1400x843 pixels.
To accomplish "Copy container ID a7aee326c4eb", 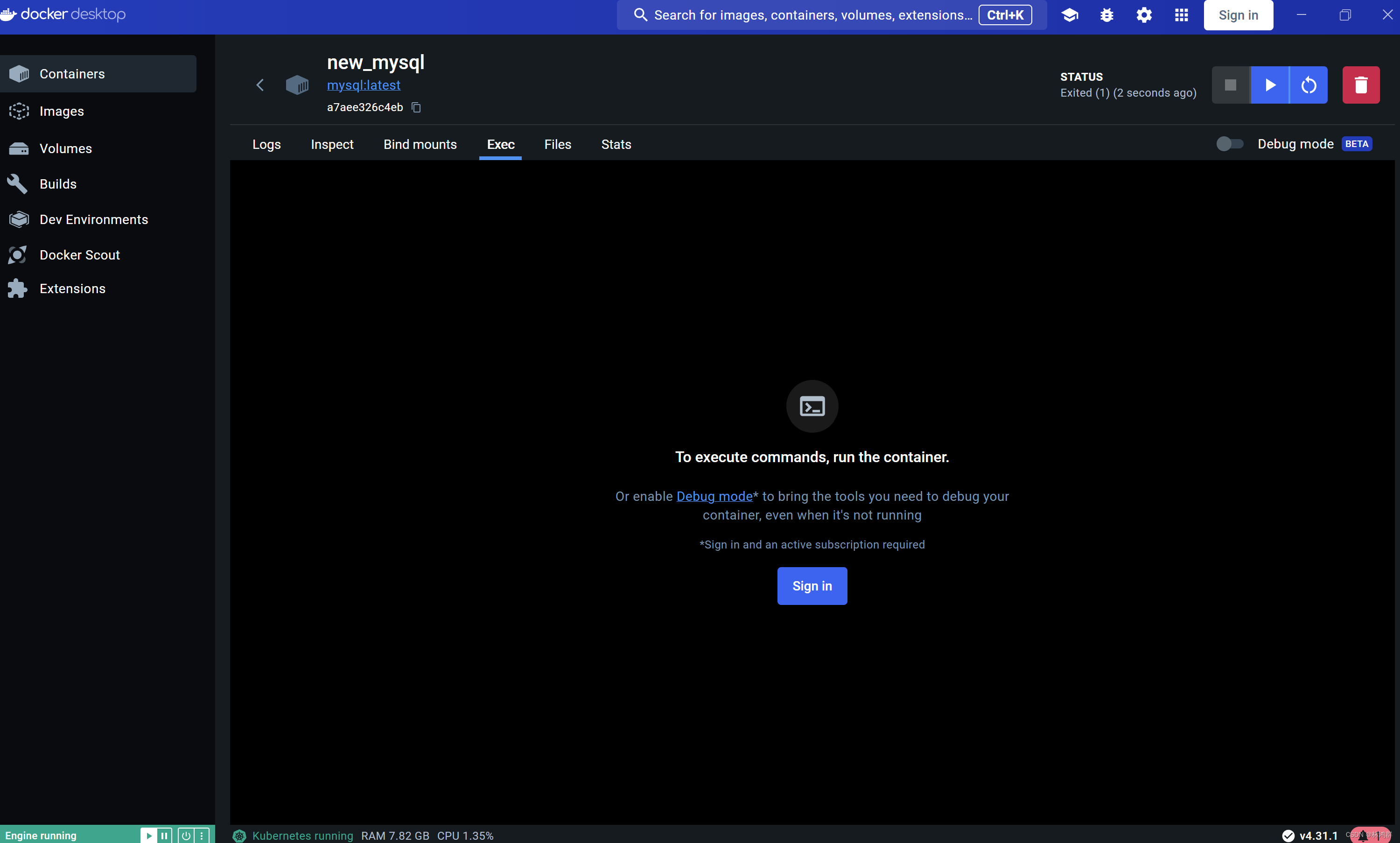I will point(416,107).
